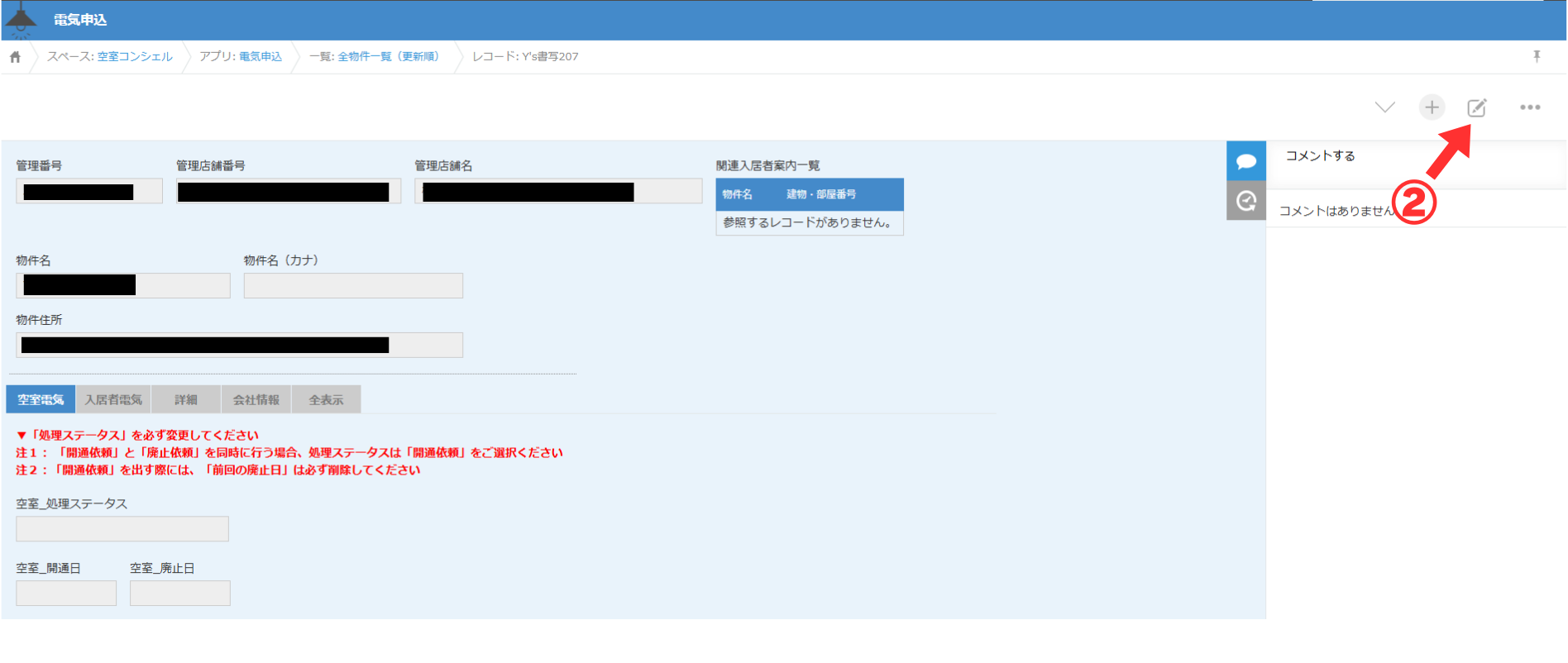
Task: Open the 全物件一覧（更新順） view link
Action: [388, 57]
